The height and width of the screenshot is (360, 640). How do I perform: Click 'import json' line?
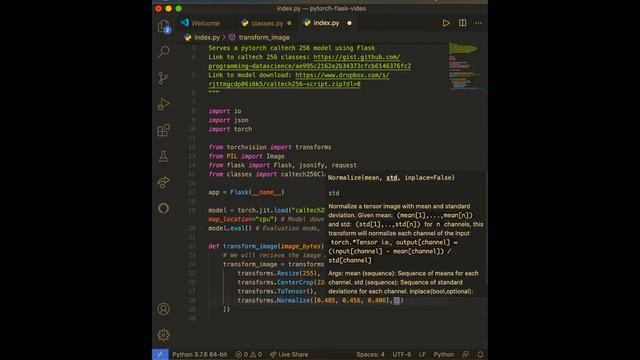tap(228, 120)
